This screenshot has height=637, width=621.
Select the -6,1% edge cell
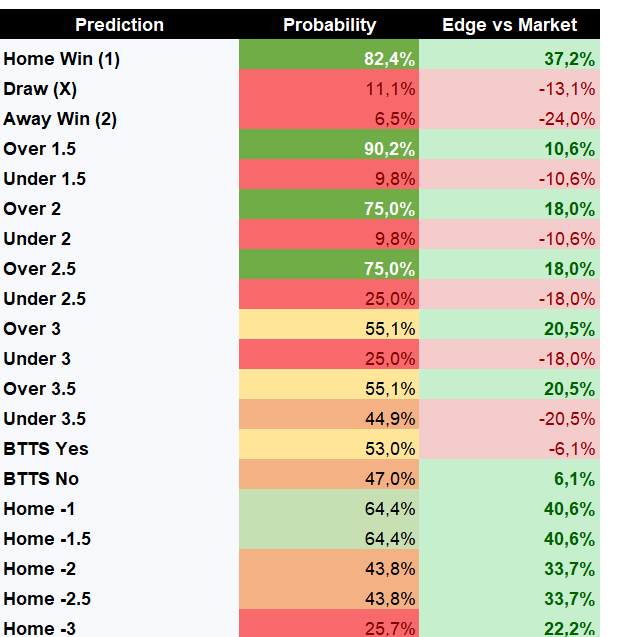click(x=509, y=449)
